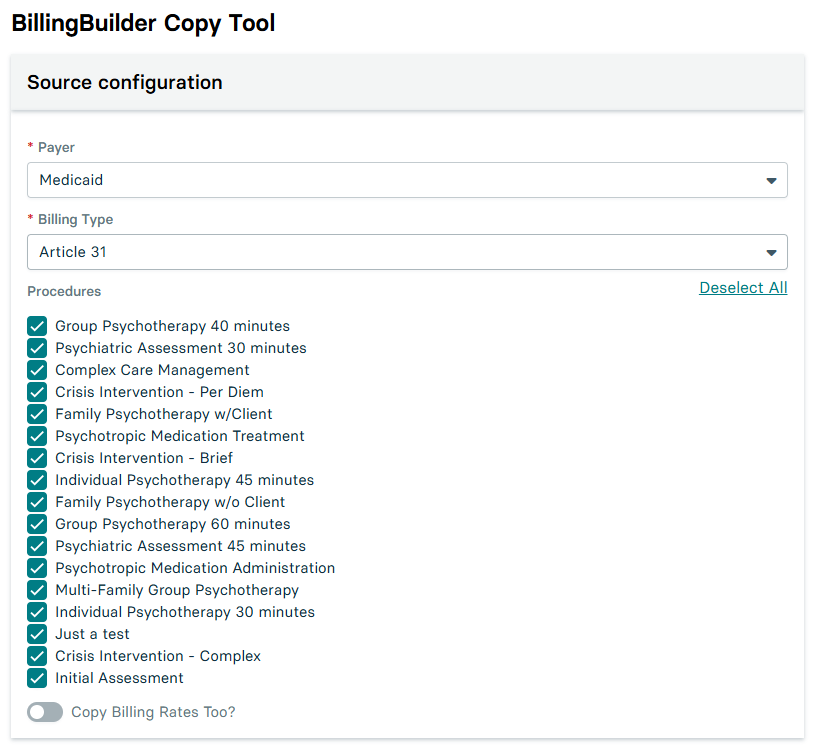Uncheck Crisis Intervention - Brief checkbox
The image size is (814, 746).
[37, 458]
